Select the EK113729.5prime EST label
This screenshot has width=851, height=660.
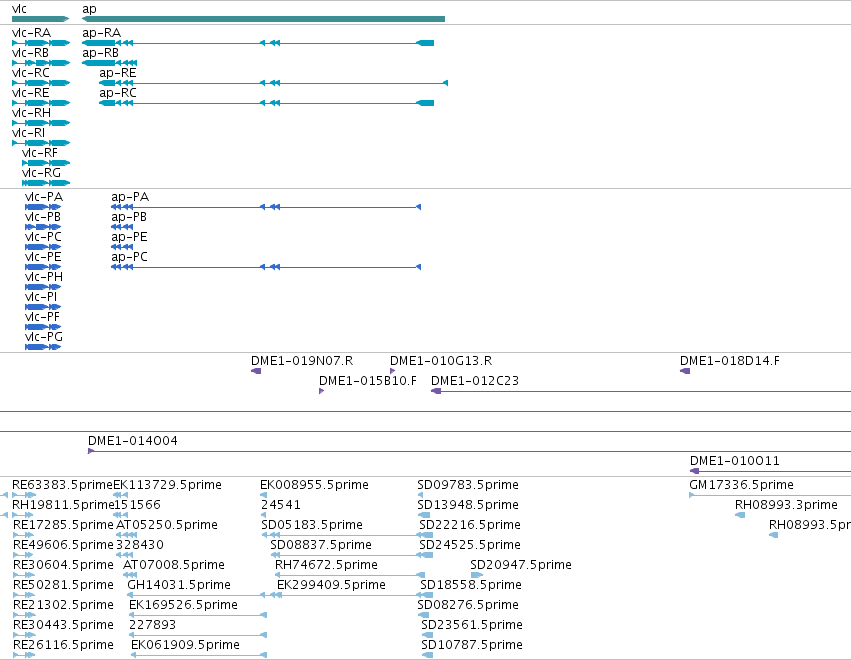point(167,485)
